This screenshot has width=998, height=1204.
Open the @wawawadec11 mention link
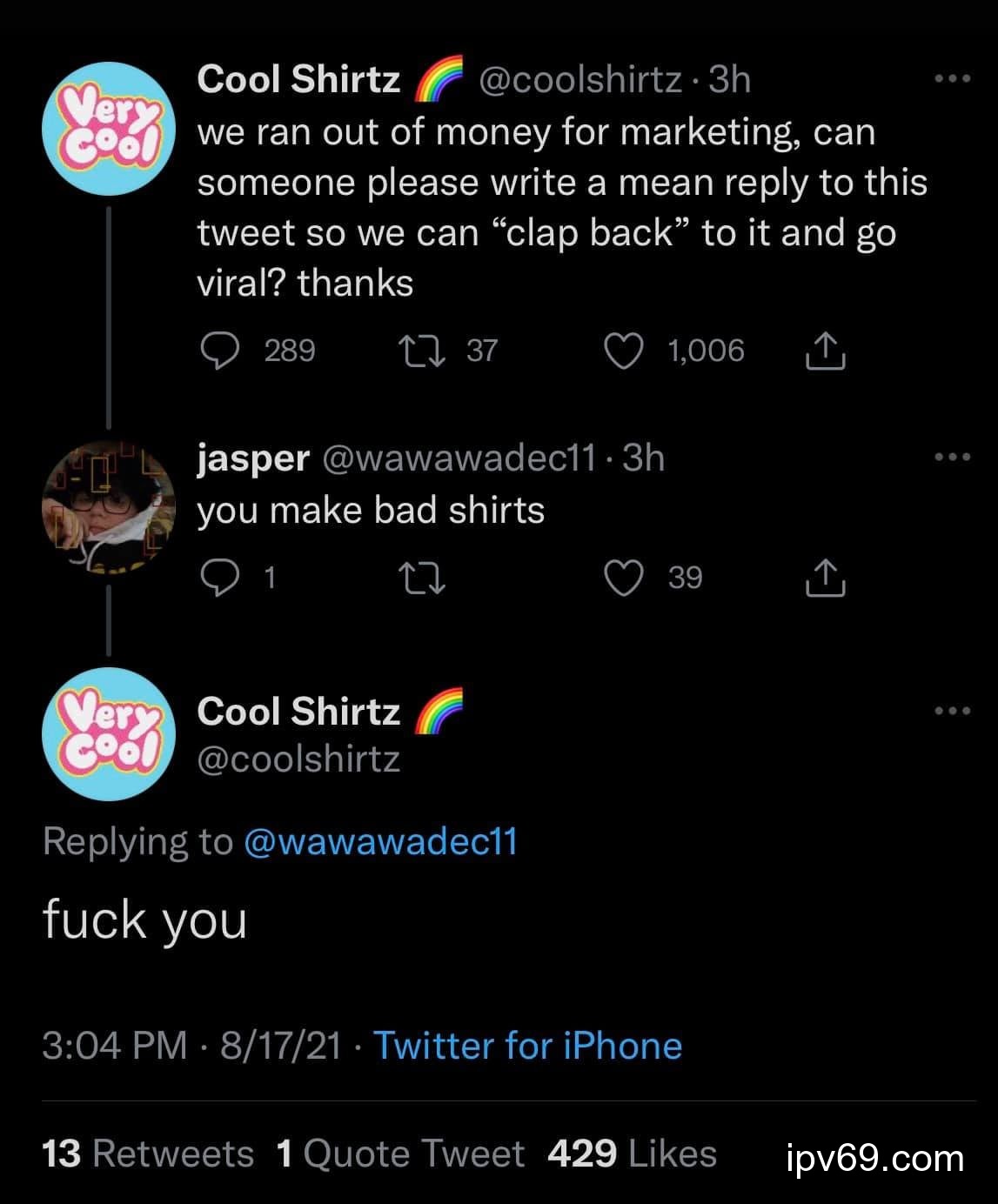(x=381, y=841)
